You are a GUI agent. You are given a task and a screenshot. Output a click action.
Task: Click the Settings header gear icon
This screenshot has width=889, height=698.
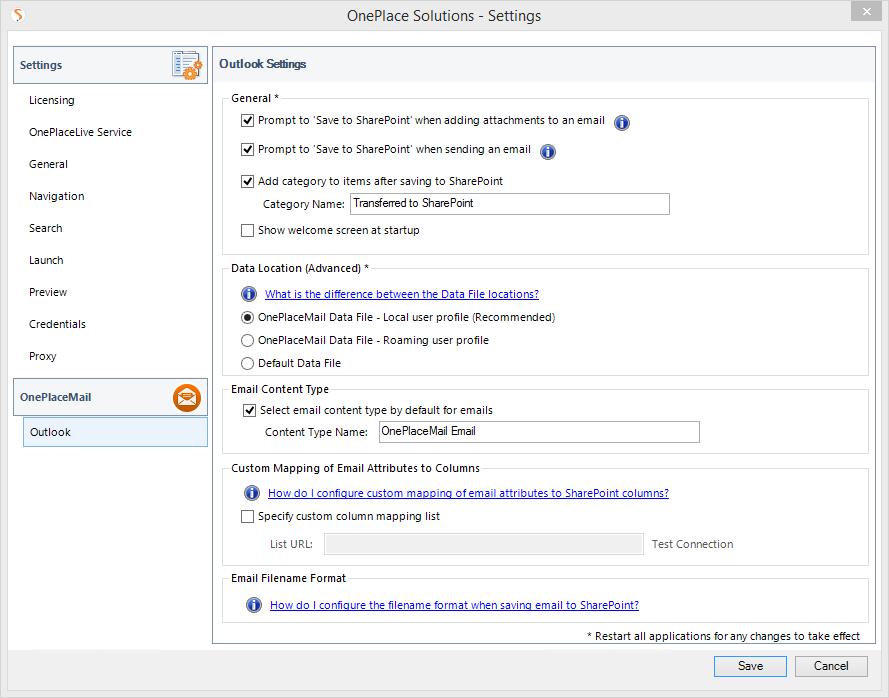[x=187, y=65]
